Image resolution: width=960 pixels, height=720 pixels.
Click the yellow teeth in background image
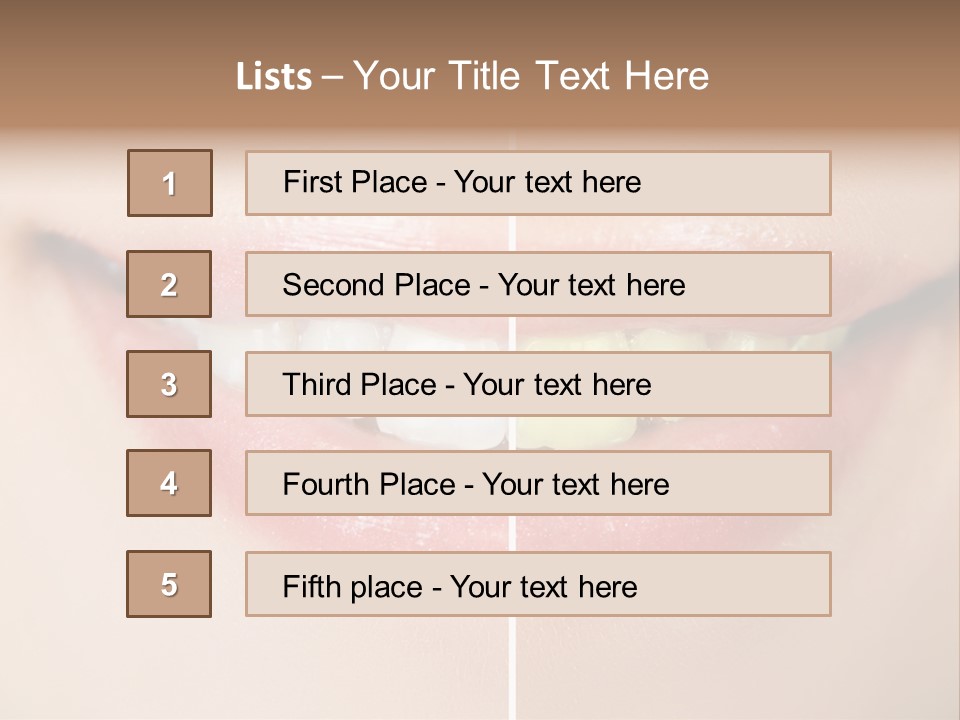[x=565, y=431]
